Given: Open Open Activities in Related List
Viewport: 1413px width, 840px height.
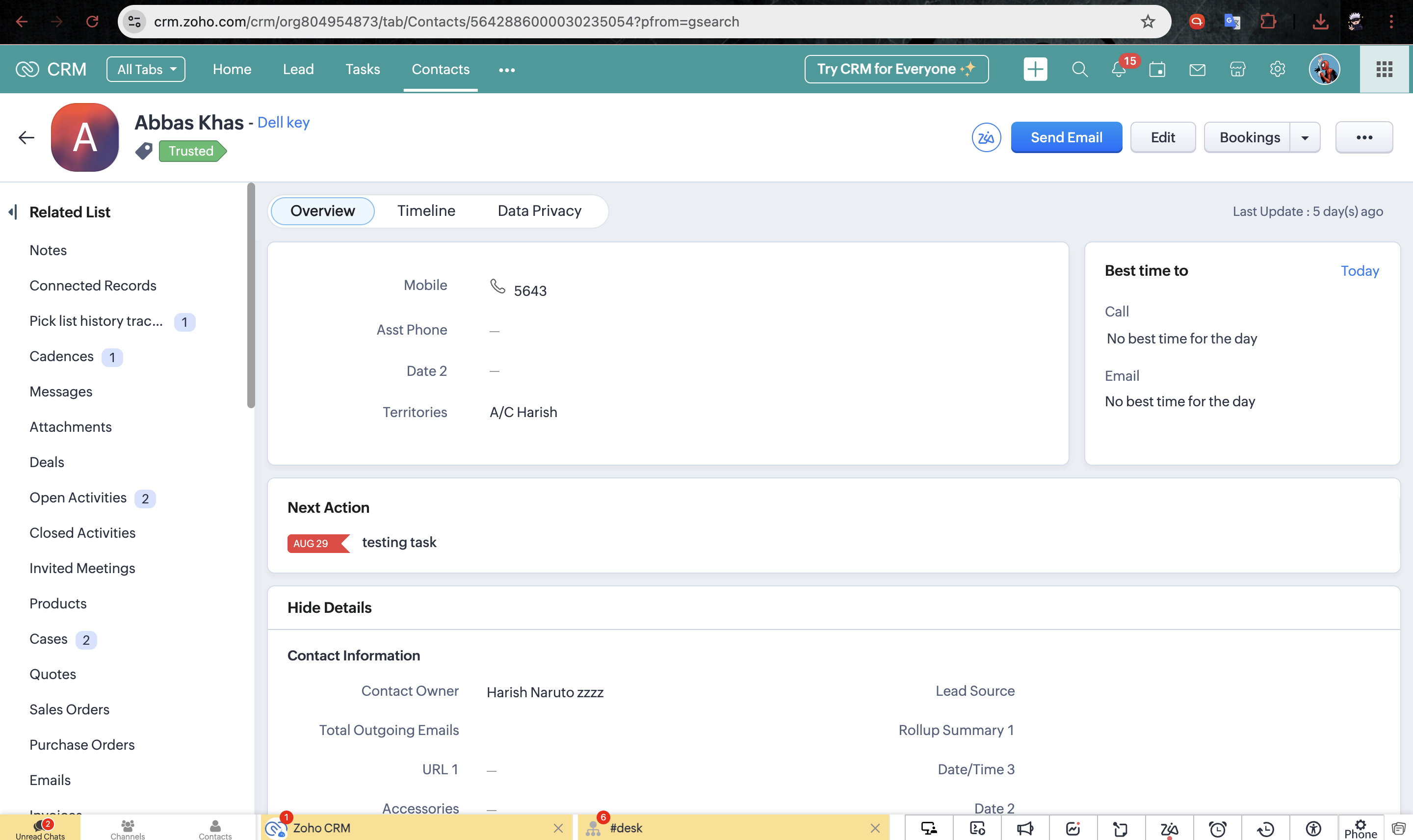Looking at the screenshot, I should pos(78,498).
